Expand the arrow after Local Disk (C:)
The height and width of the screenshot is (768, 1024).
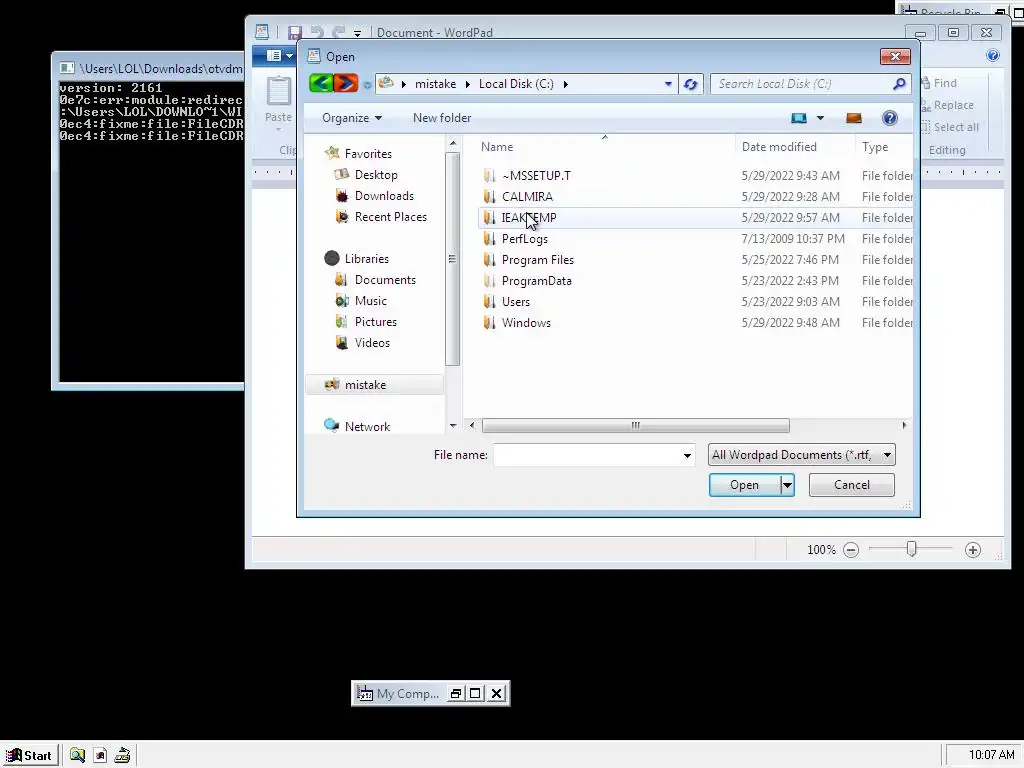pos(566,84)
